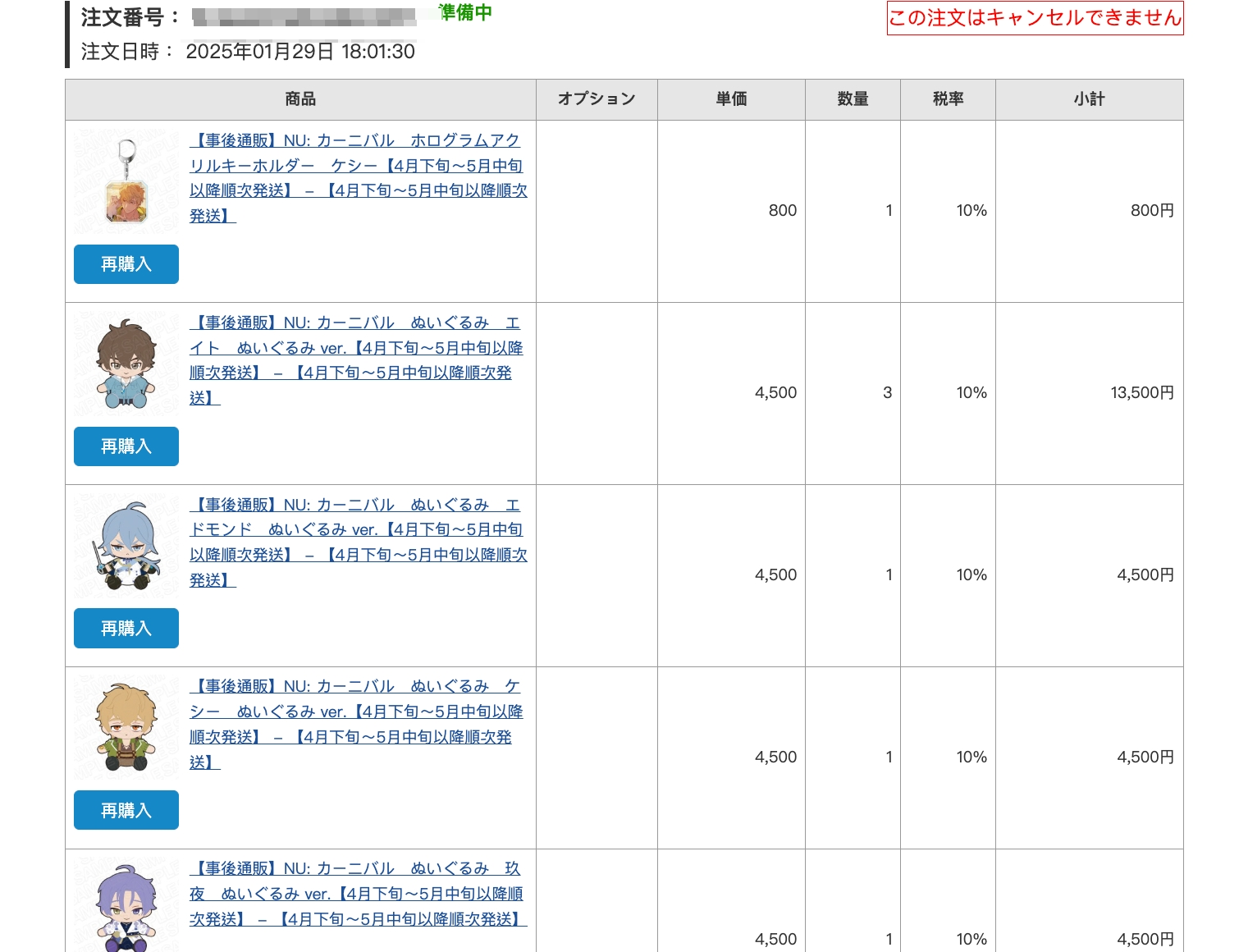The image size is (1239, 952).
Task: Click the 商品 column header
Action: pyautogui.click(x=300, y=99)
